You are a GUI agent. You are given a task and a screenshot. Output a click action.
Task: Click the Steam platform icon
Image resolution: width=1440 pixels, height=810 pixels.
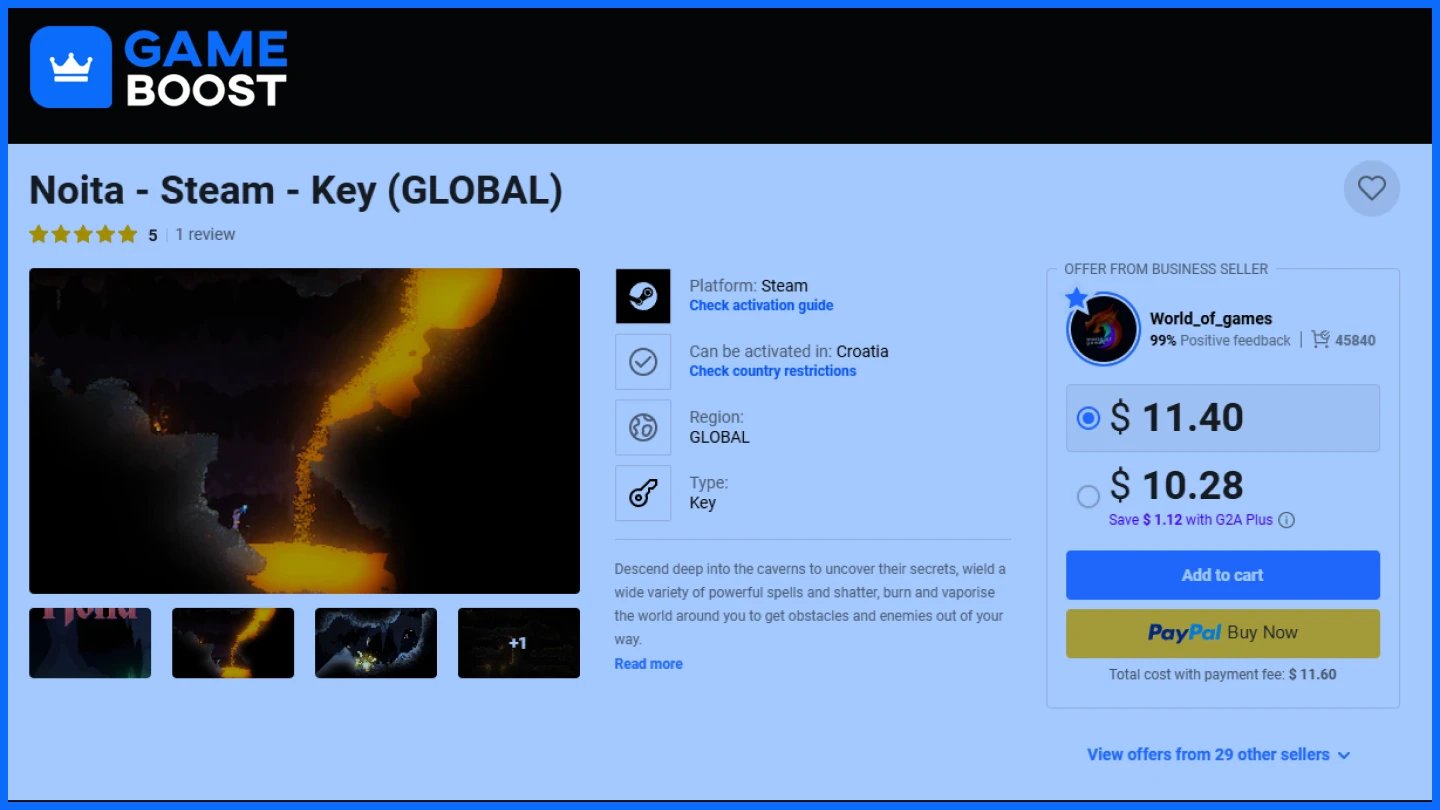[643, 296]
